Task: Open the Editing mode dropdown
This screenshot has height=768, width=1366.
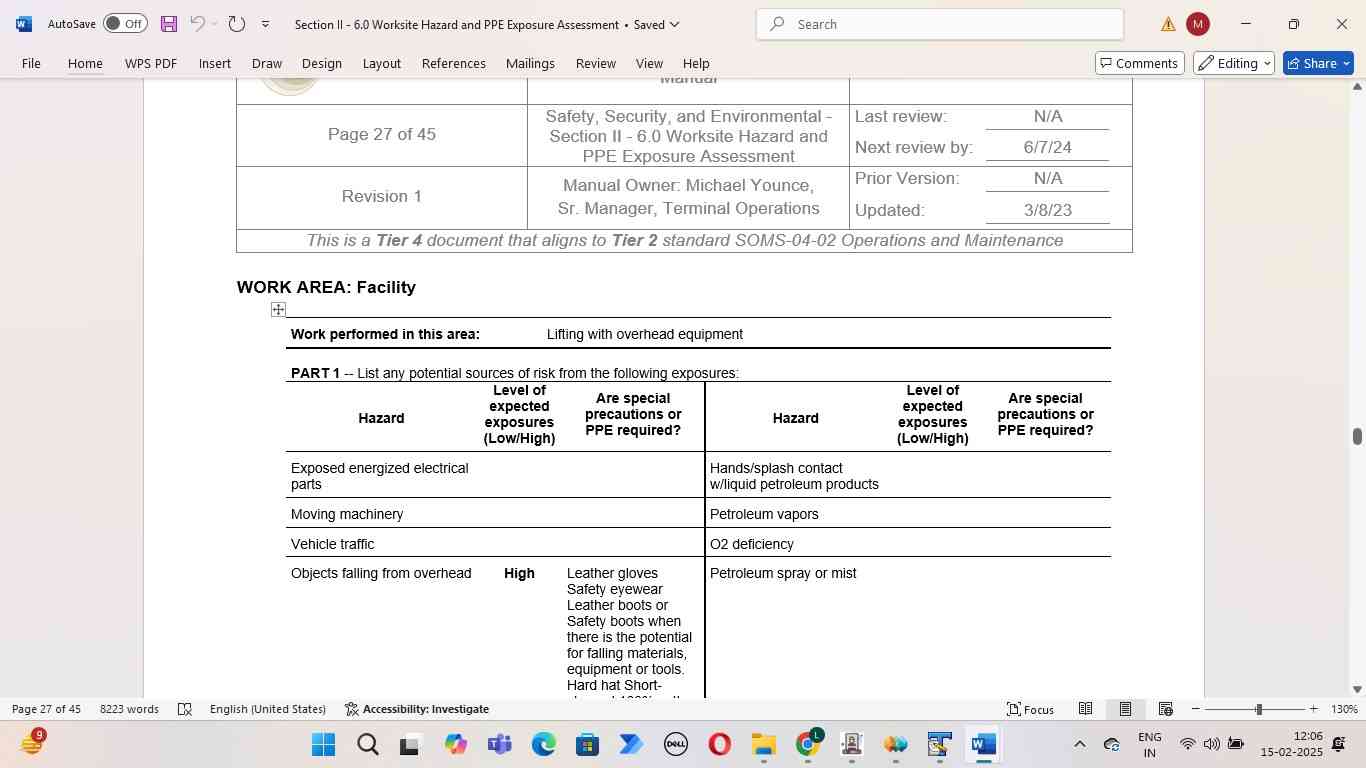Action: [x=1234, y=63]
